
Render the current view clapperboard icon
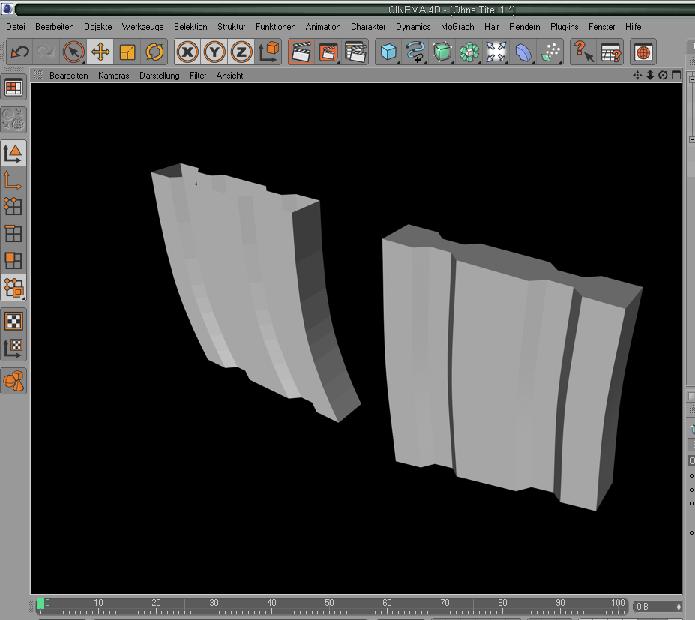tap(301, 52)
